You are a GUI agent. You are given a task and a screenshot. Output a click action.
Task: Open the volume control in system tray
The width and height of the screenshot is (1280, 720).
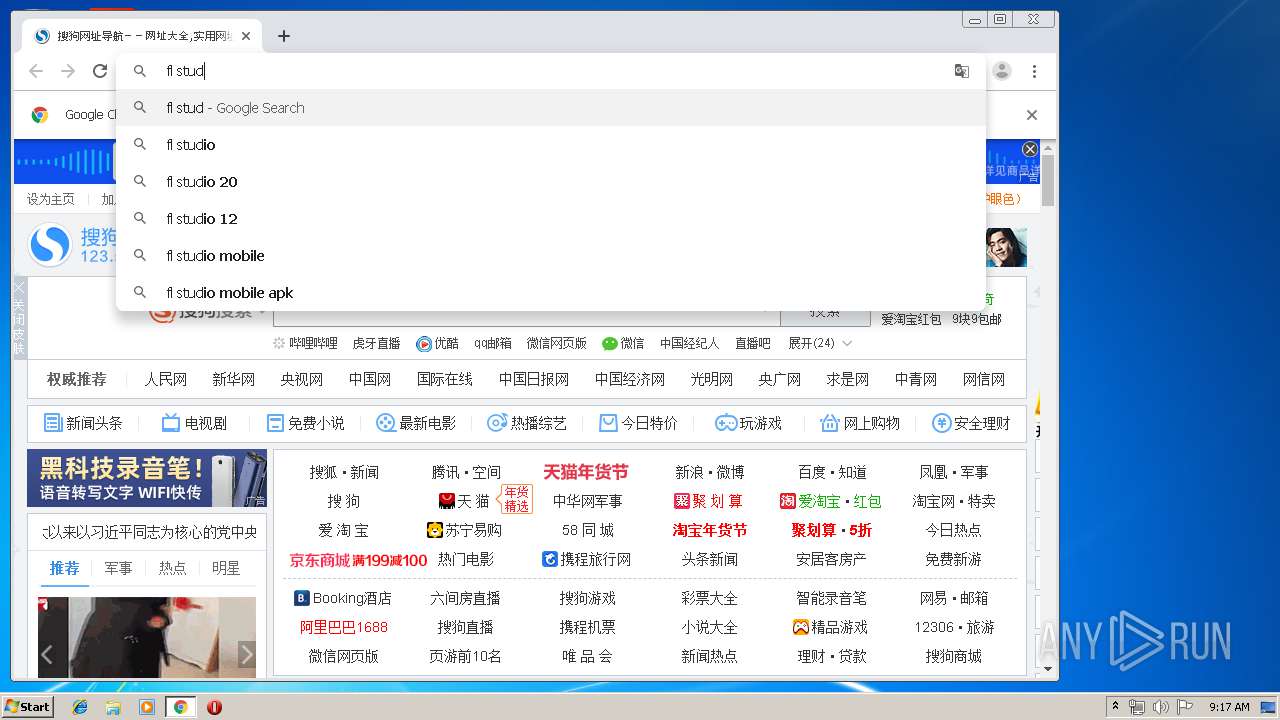pyautogui.click(x=1160, y=707)
